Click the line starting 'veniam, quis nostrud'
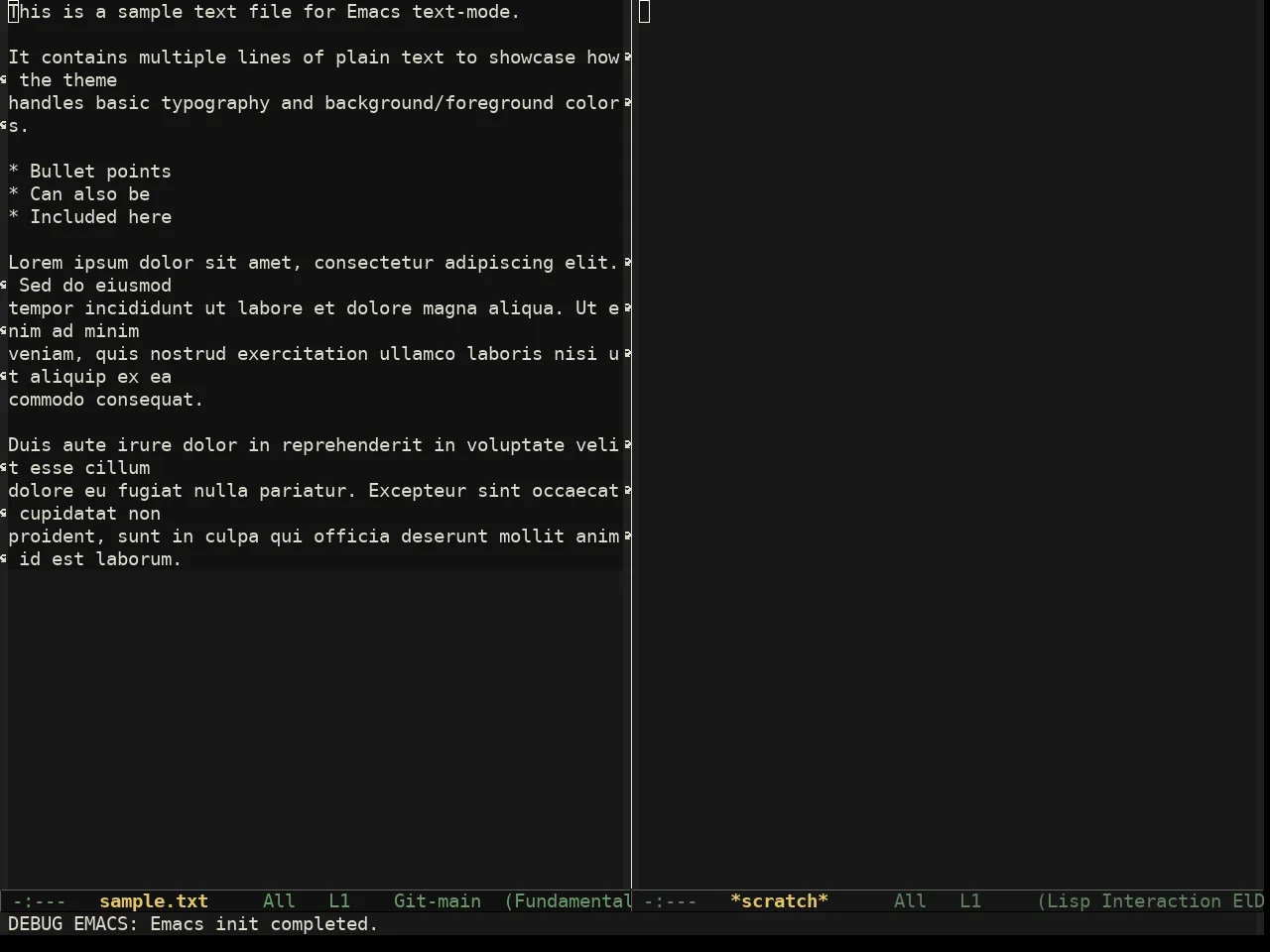The height and width of the screenshot is (952, 1270). (x=314, y=354)
